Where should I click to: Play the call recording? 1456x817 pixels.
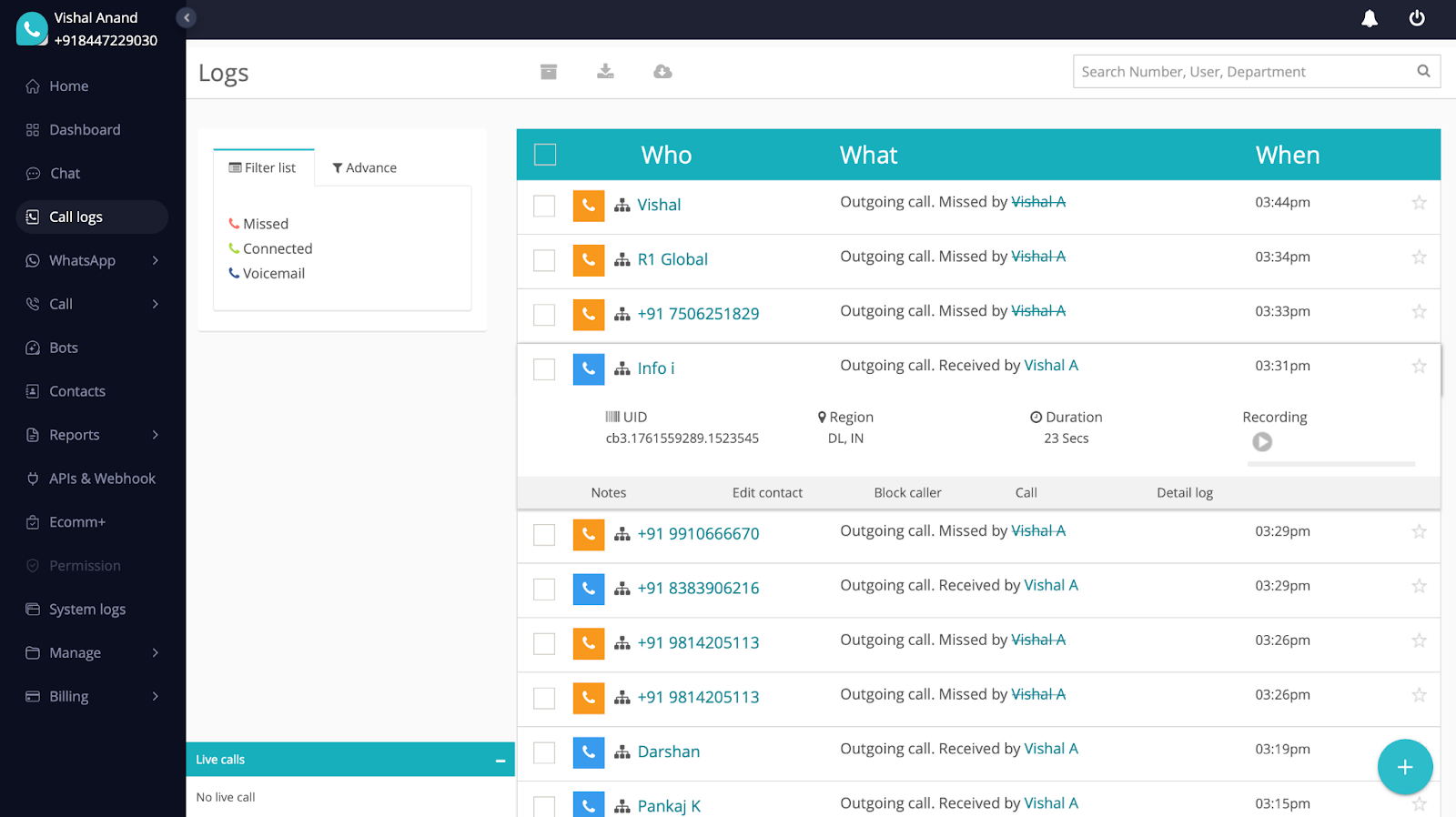(1262, 442)
